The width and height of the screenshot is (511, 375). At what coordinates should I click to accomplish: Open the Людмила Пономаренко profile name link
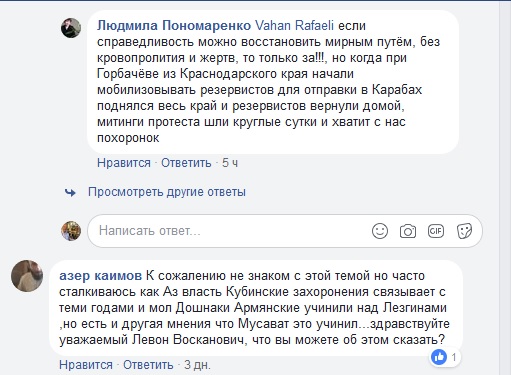pyautogui.click(x=174, y=26)
